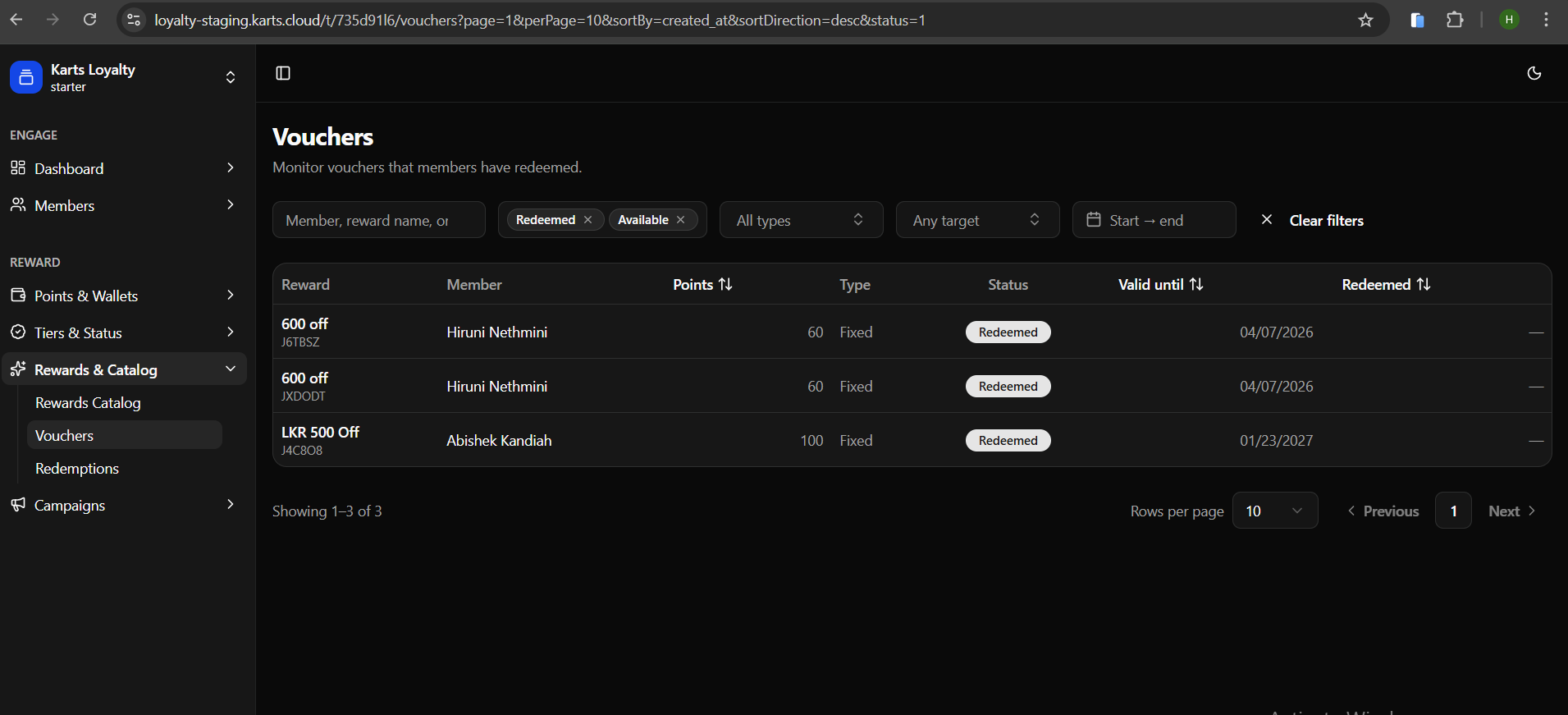This screenshot has height=715, width=1568.
Task: Sort table by Valid until column
Action: 1160,284
